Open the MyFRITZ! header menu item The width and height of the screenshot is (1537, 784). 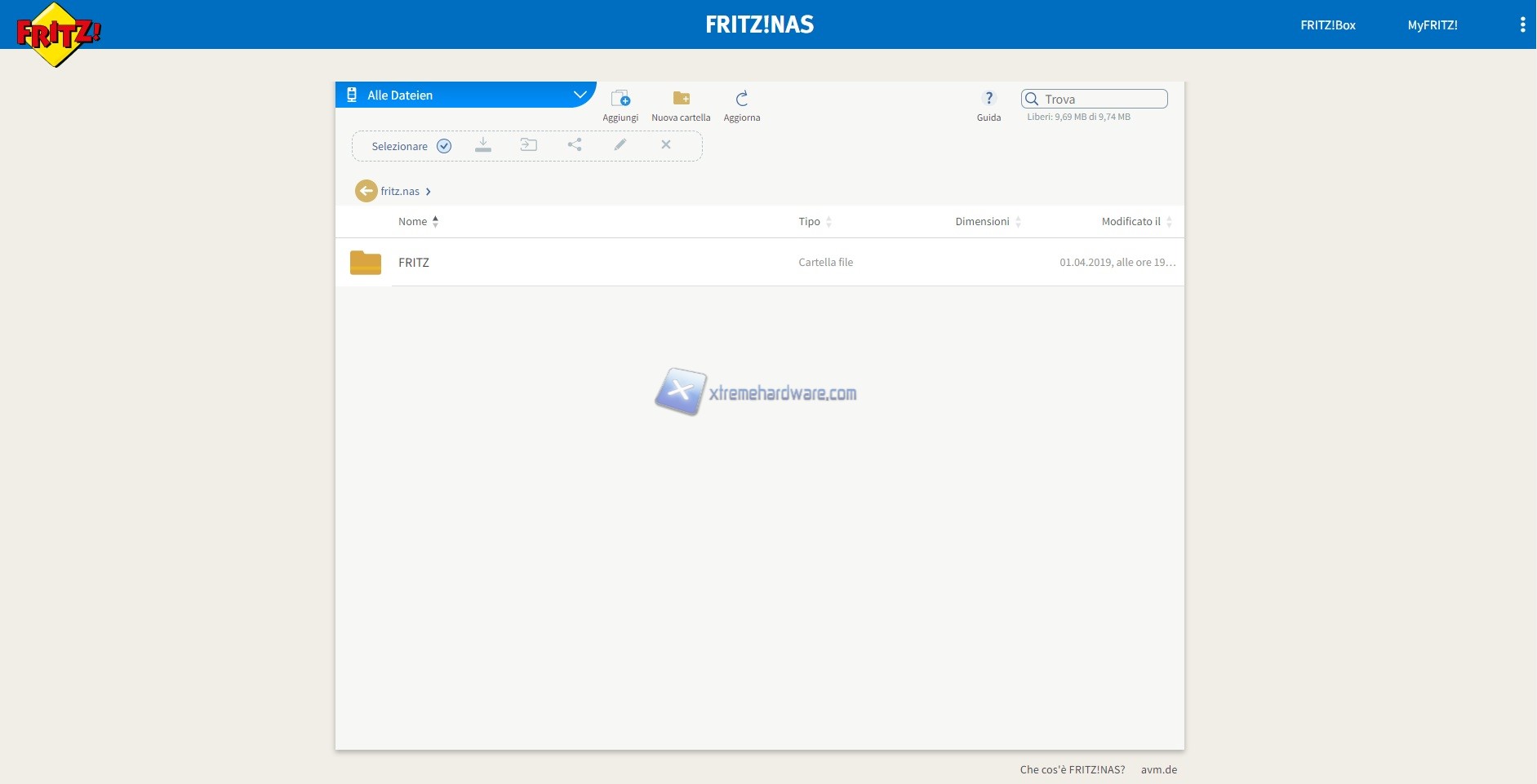tap(1432, 25)
